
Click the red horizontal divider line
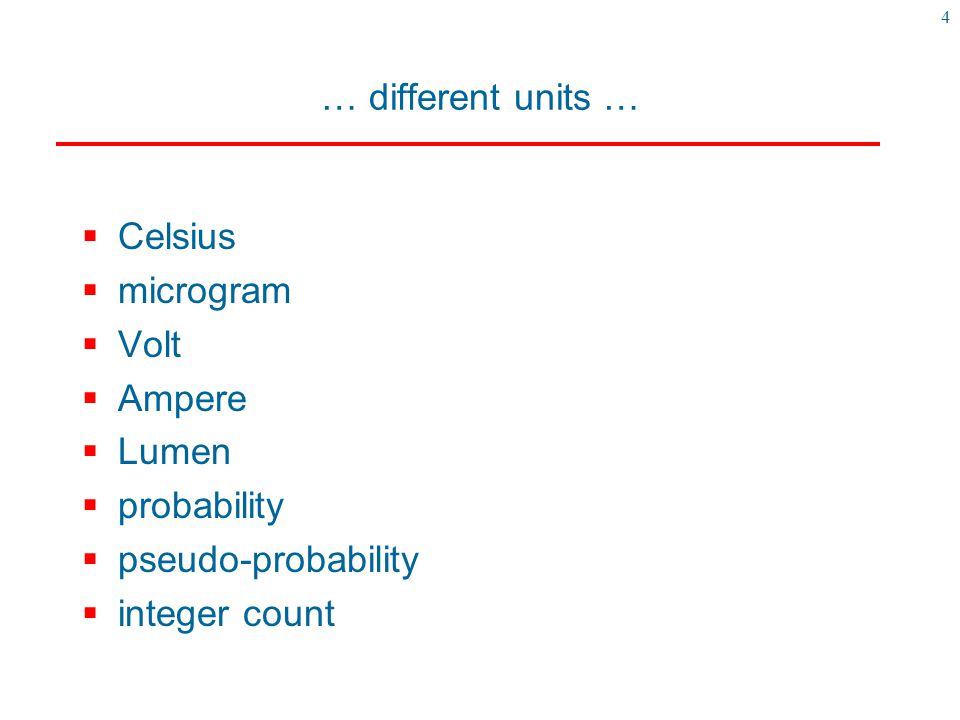tap(468, 144)
